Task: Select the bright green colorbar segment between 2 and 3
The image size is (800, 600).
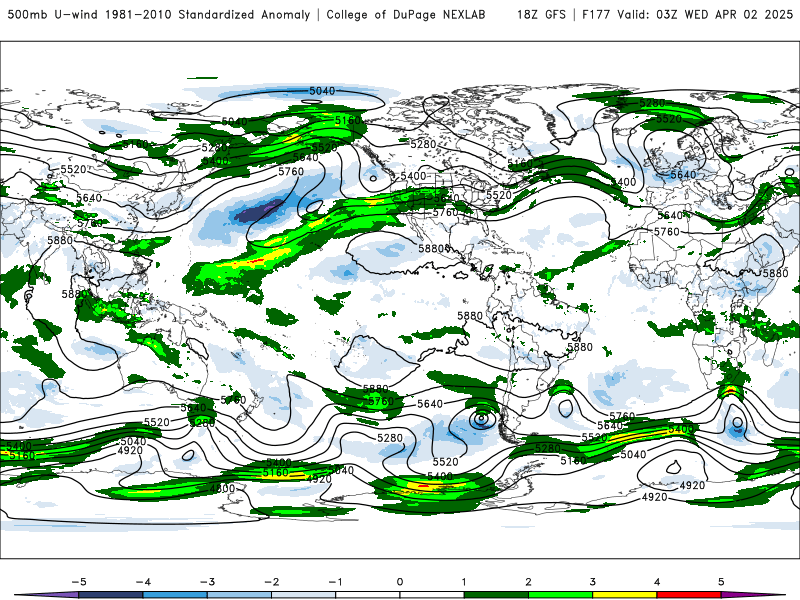Action: (560, 595)
